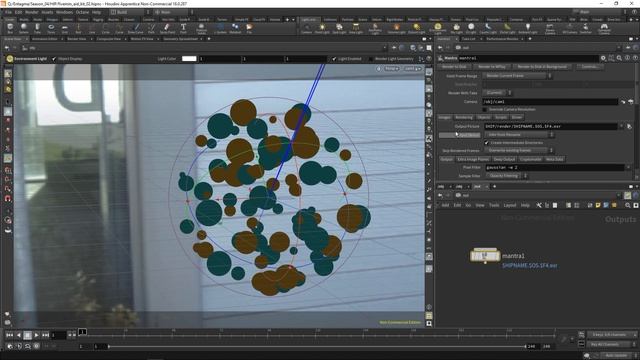
Task: Click the Output Picture path field
Action: pos(550,127)
